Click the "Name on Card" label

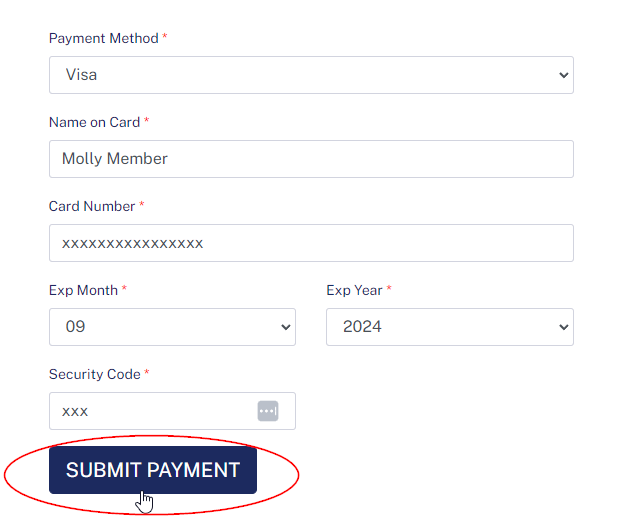point(94,122)
